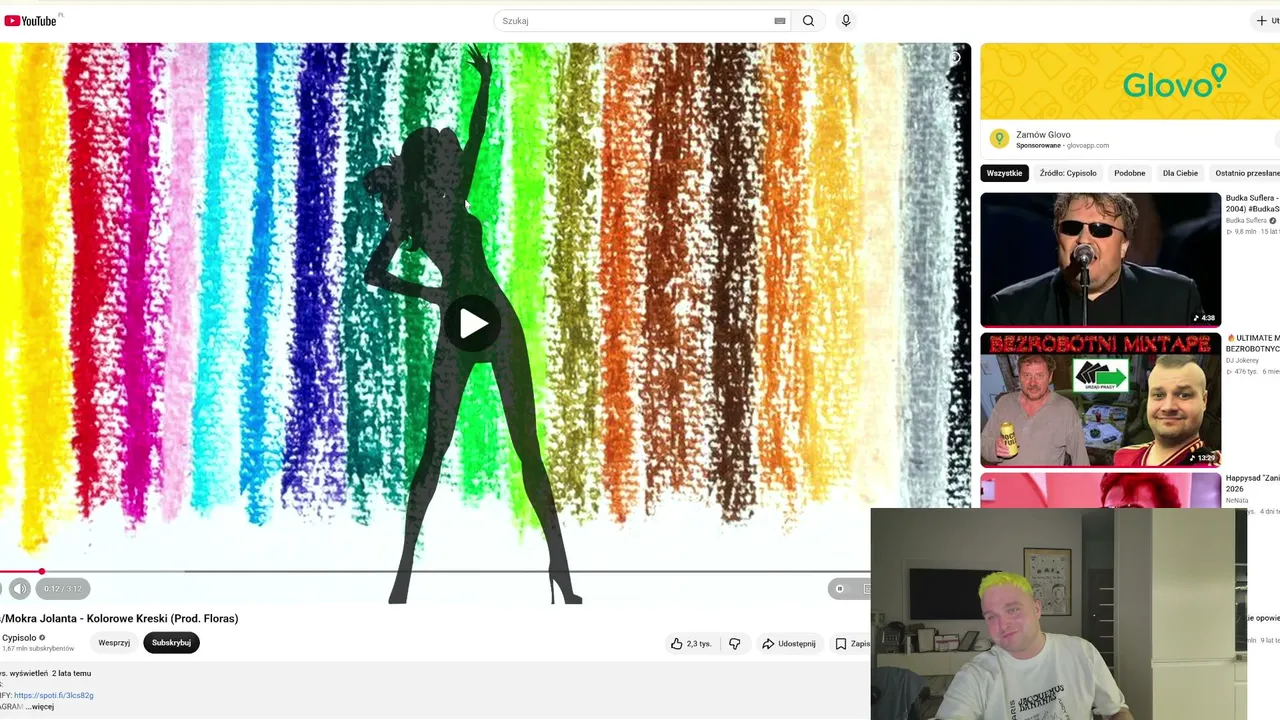Play the video with the center play button
1280x720 pixels.
click(473, 323)
